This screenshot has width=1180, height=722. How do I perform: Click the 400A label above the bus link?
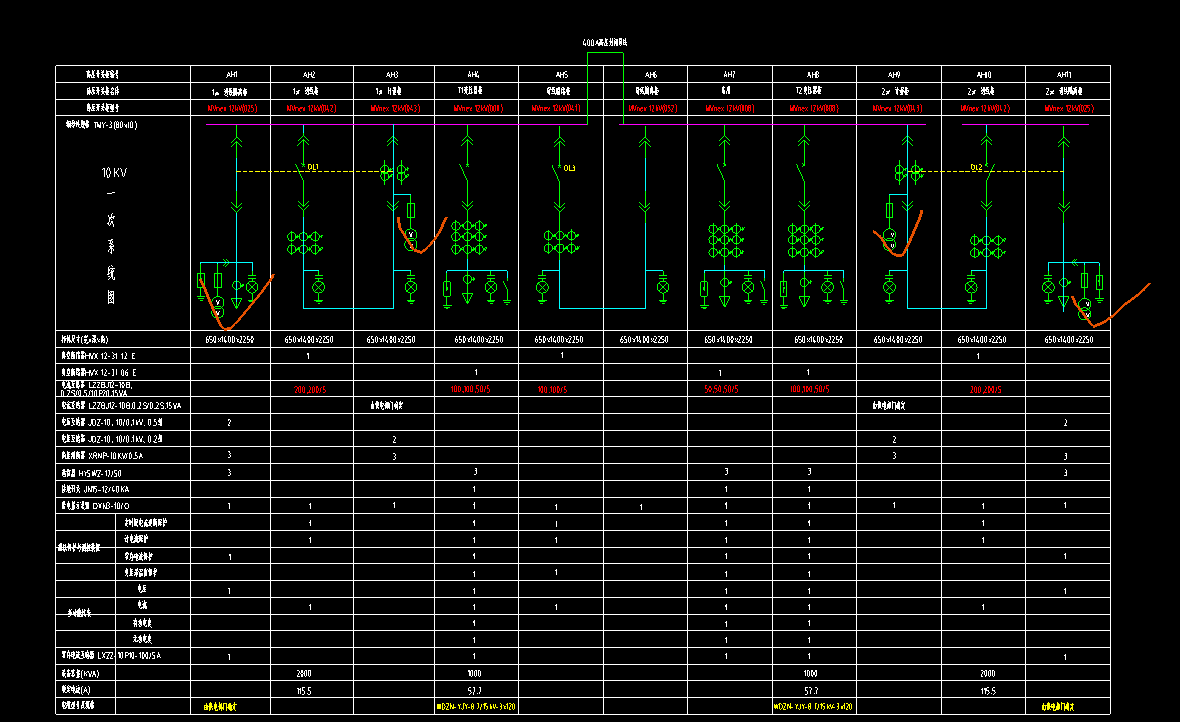(x=604, y=43)
